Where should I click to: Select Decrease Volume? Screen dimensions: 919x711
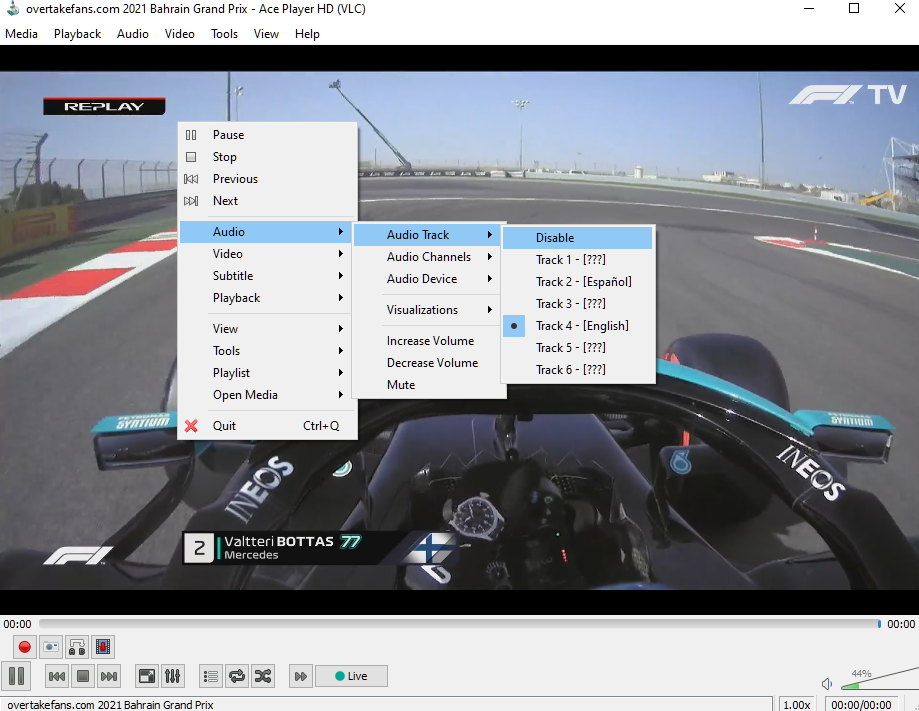427,363
